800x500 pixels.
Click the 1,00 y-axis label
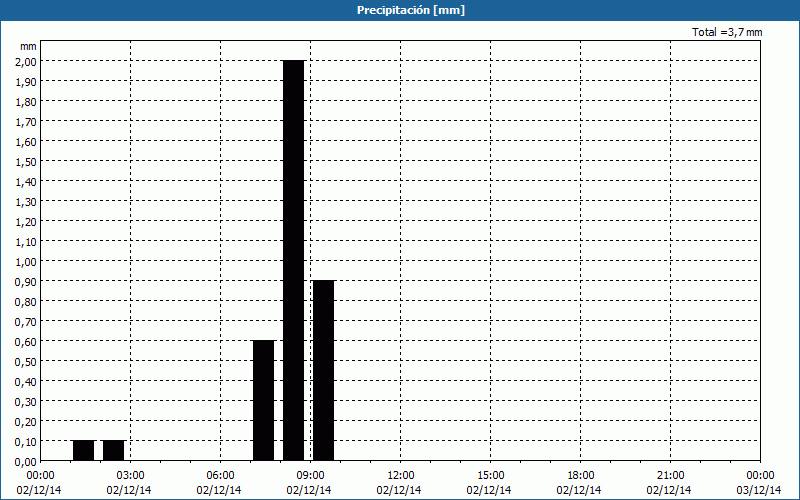point(27,262)
